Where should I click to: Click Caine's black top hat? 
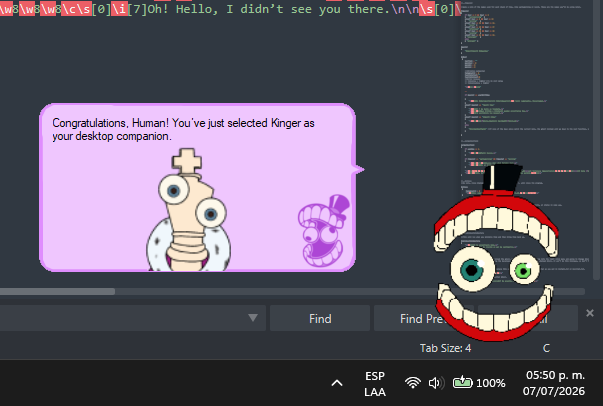point(502,179)
